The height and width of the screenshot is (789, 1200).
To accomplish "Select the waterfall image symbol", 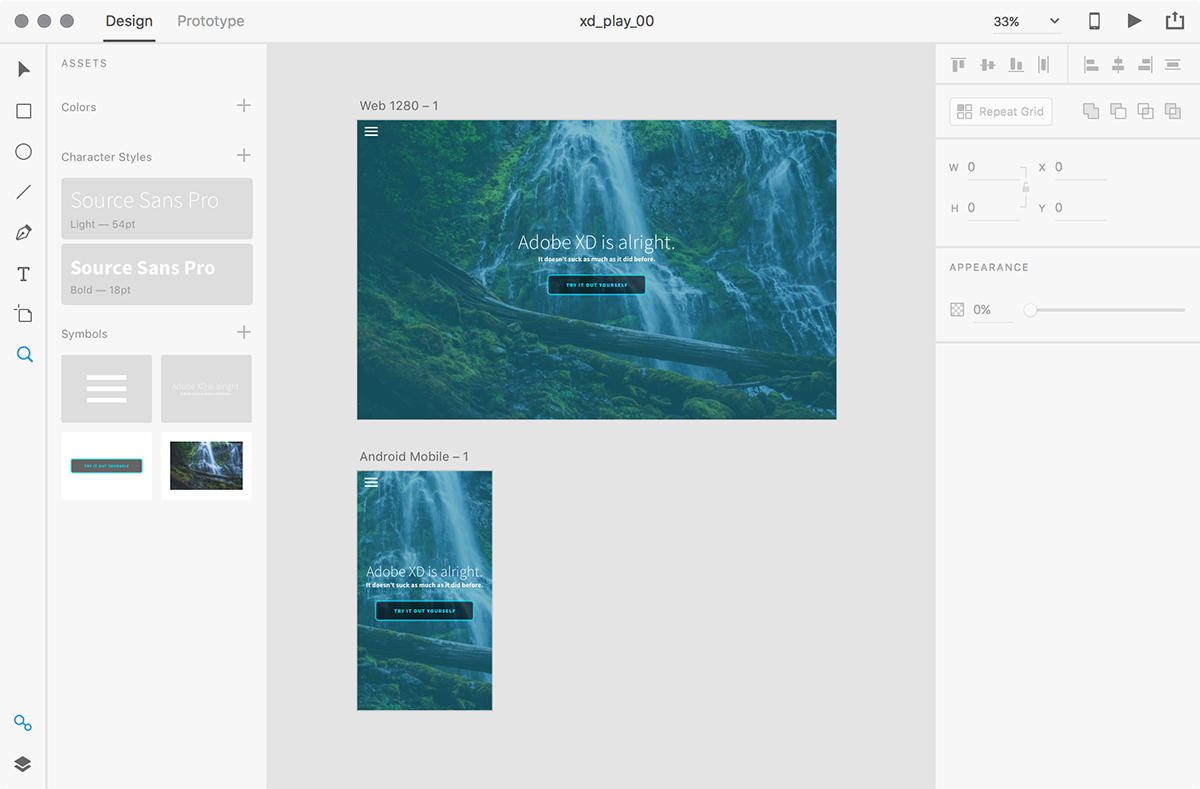I will [206, 466].
